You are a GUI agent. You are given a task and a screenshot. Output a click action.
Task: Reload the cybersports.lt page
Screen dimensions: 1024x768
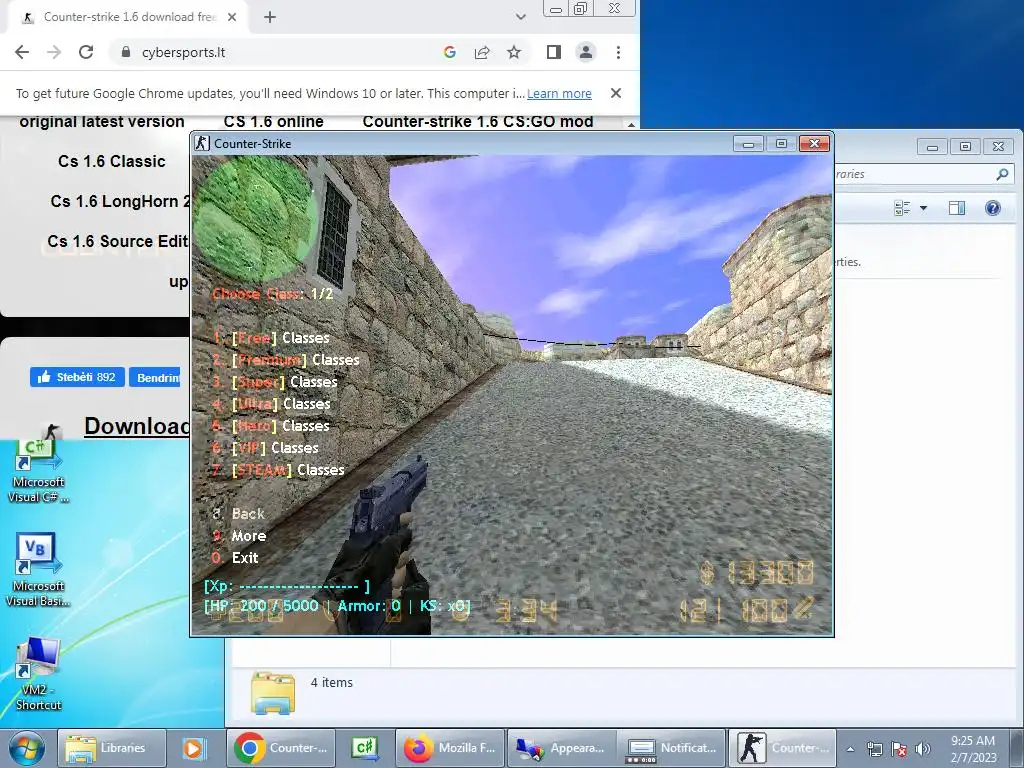(x=86, y=52)
